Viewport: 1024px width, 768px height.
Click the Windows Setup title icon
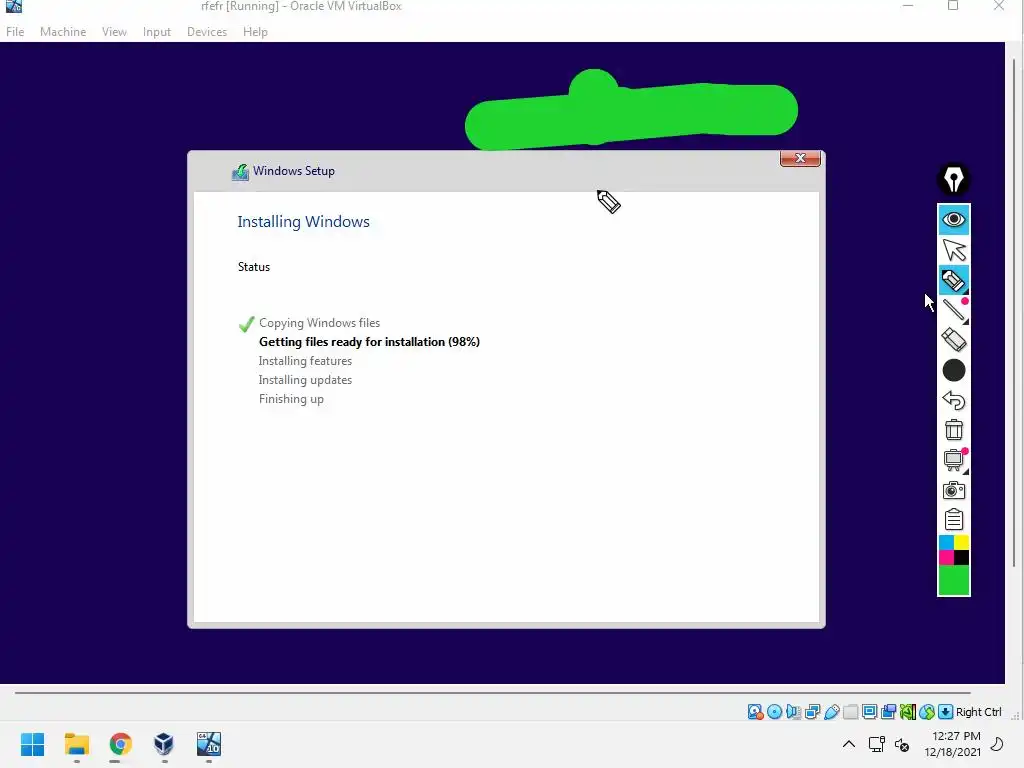click(x=240, y=172)
